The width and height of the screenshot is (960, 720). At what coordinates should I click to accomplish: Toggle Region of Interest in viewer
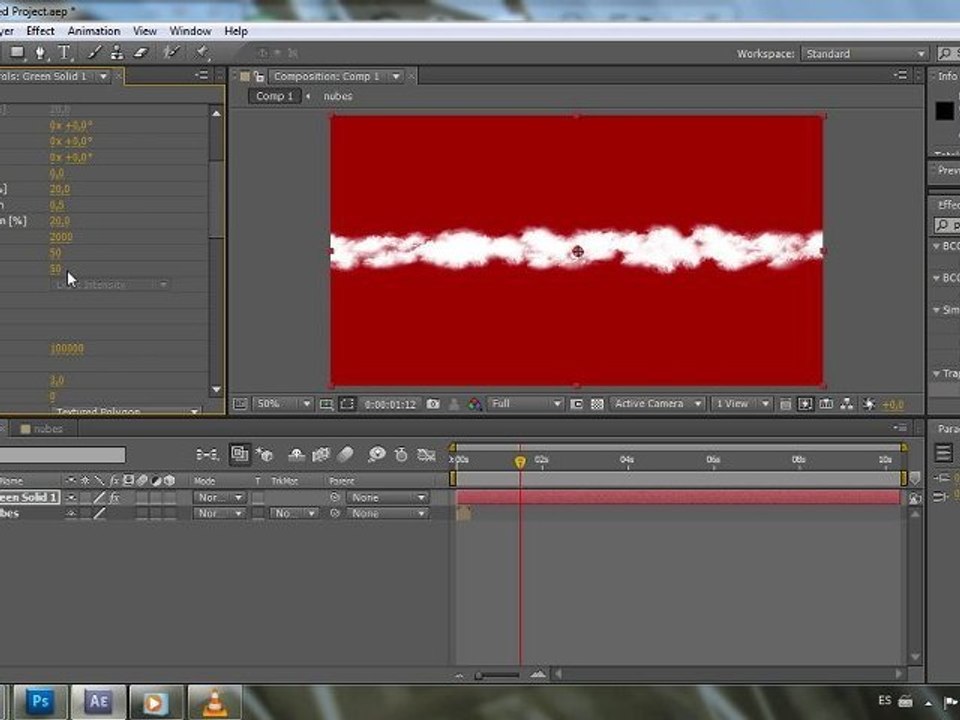[x=576, y=404]
